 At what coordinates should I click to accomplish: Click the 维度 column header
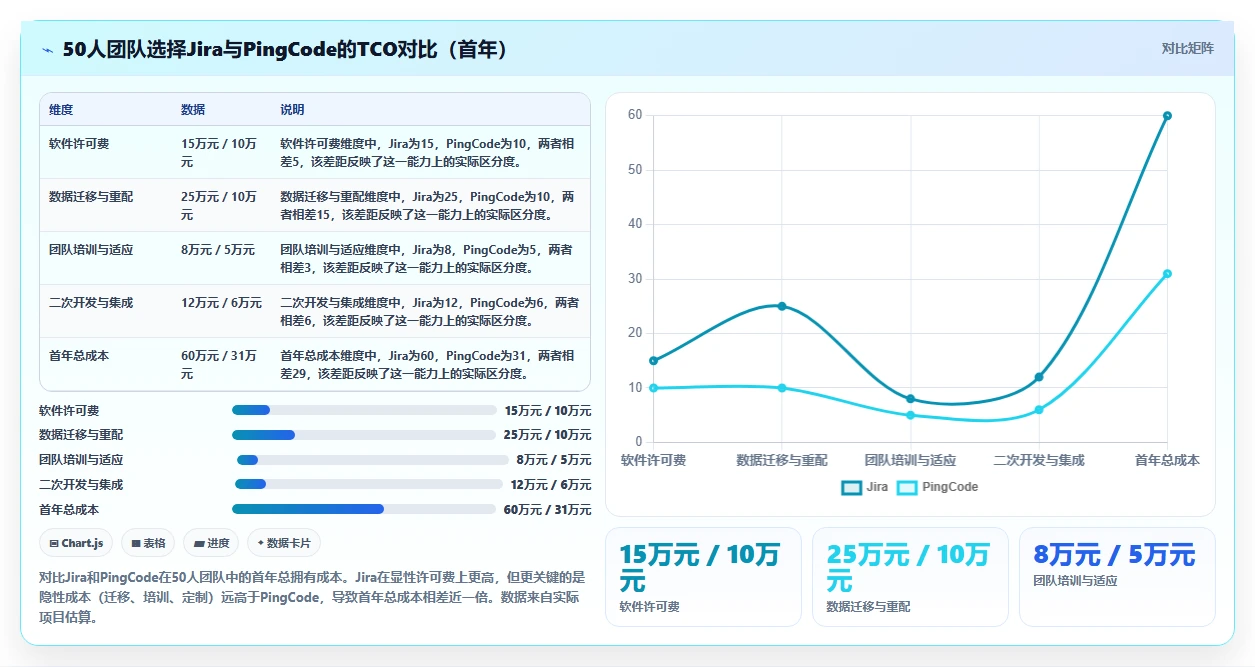[x=61, y=110]
